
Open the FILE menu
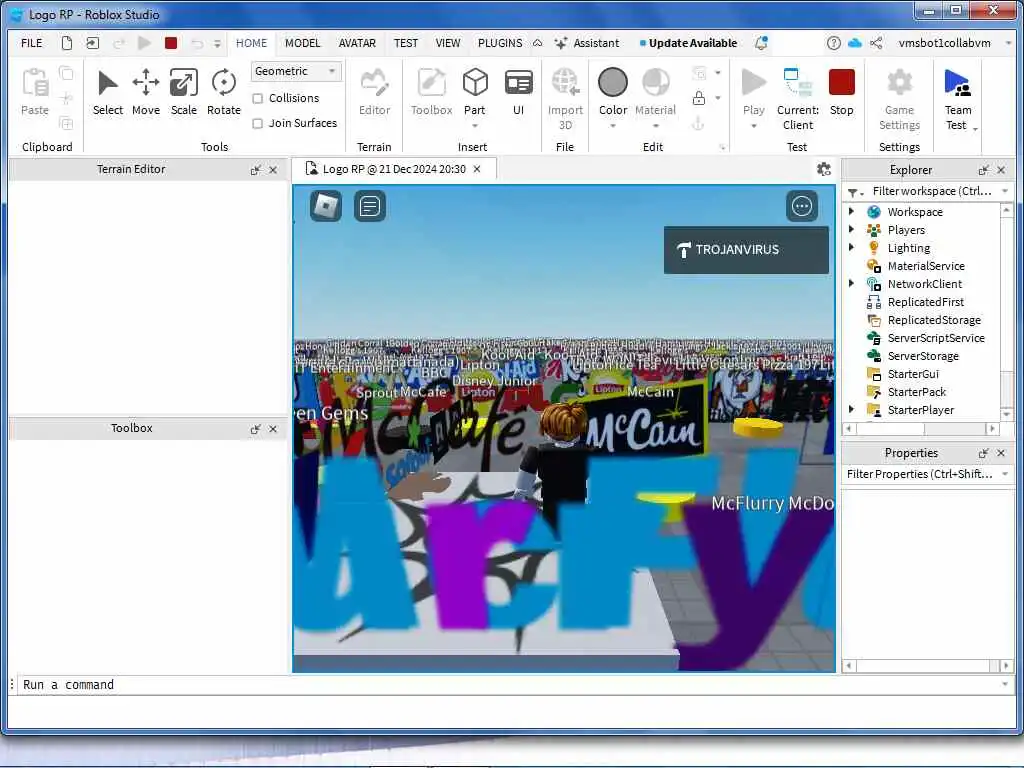click(31, 43)
